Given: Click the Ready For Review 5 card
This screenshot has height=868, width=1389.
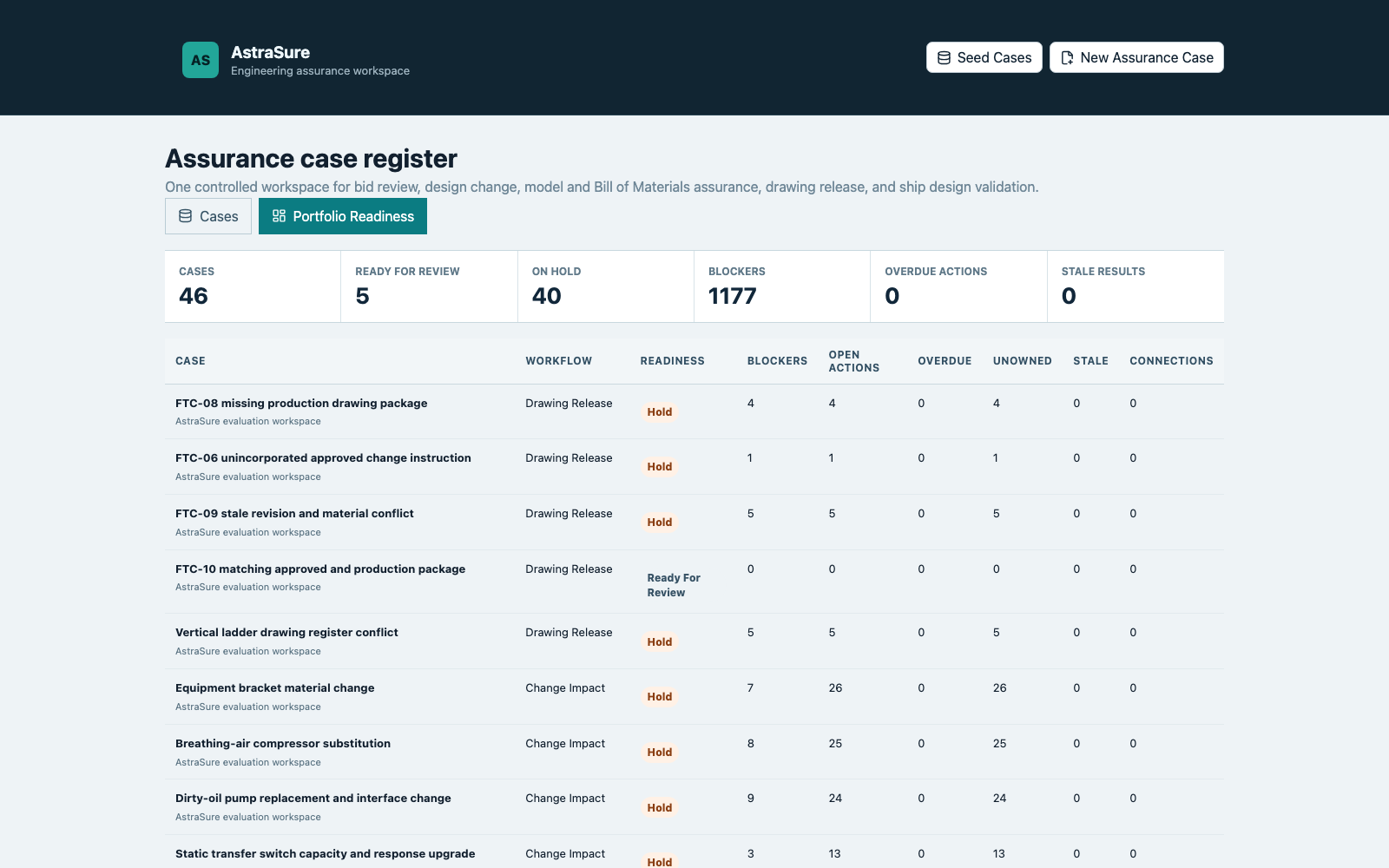Looking at the screenshot, I should coord(429,286).
